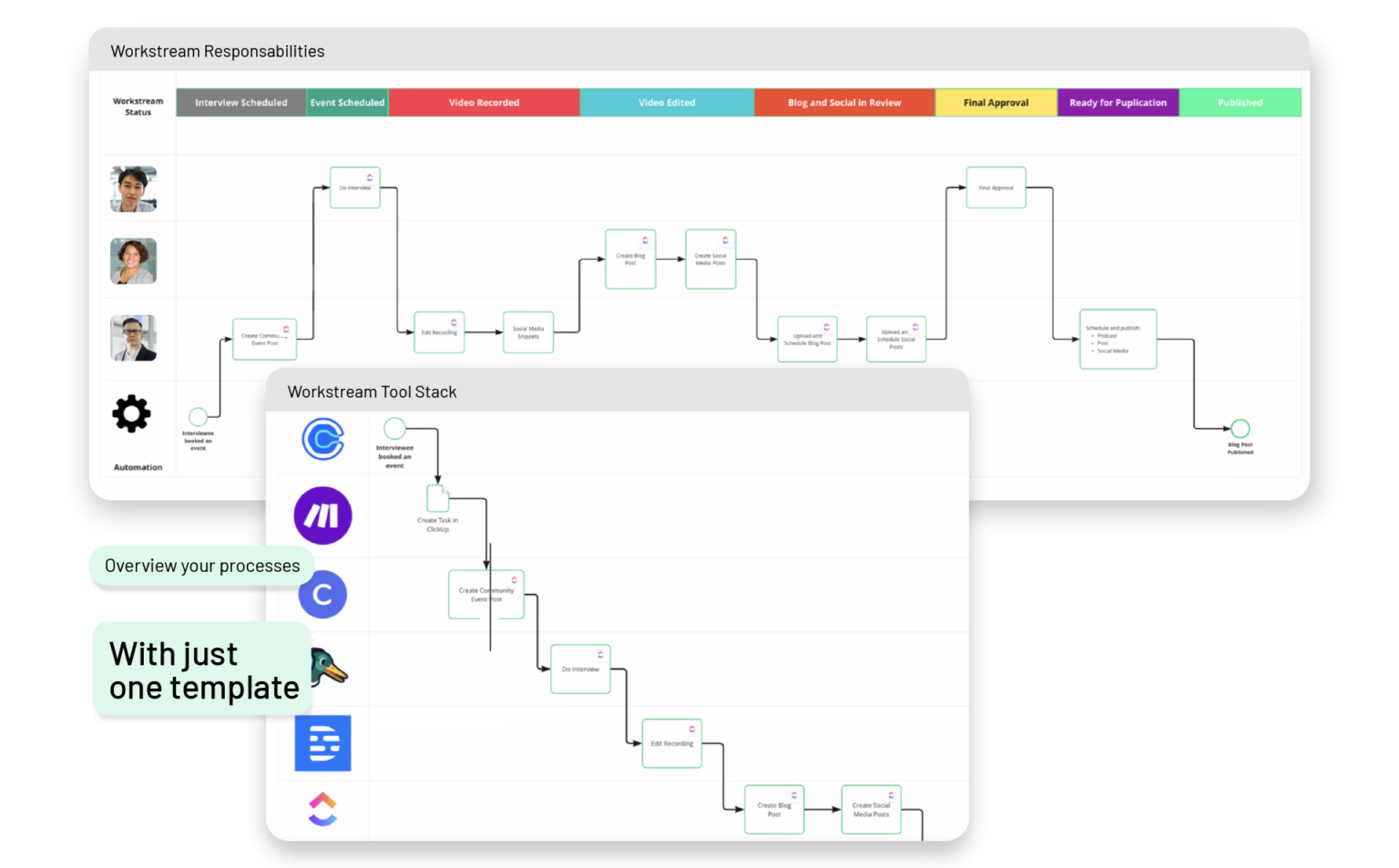Click Edit Recording node in Tool Stack

pos(672,743)
